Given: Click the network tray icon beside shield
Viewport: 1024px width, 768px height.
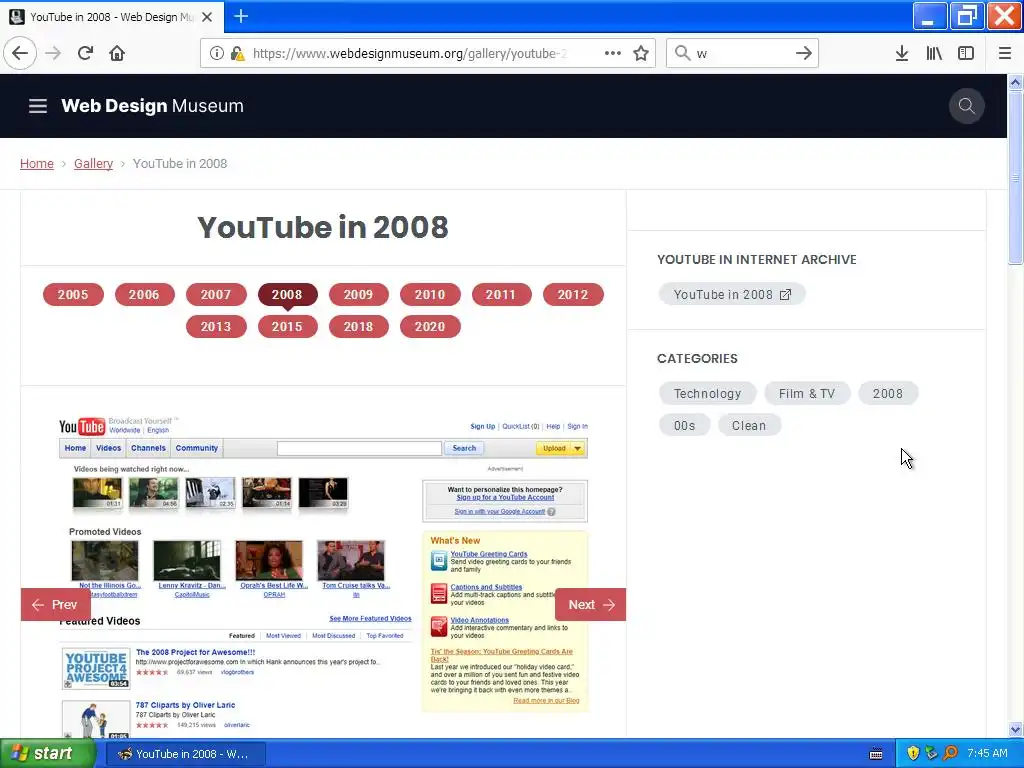Looking at the screenshot, I should (x=932, y=753).
